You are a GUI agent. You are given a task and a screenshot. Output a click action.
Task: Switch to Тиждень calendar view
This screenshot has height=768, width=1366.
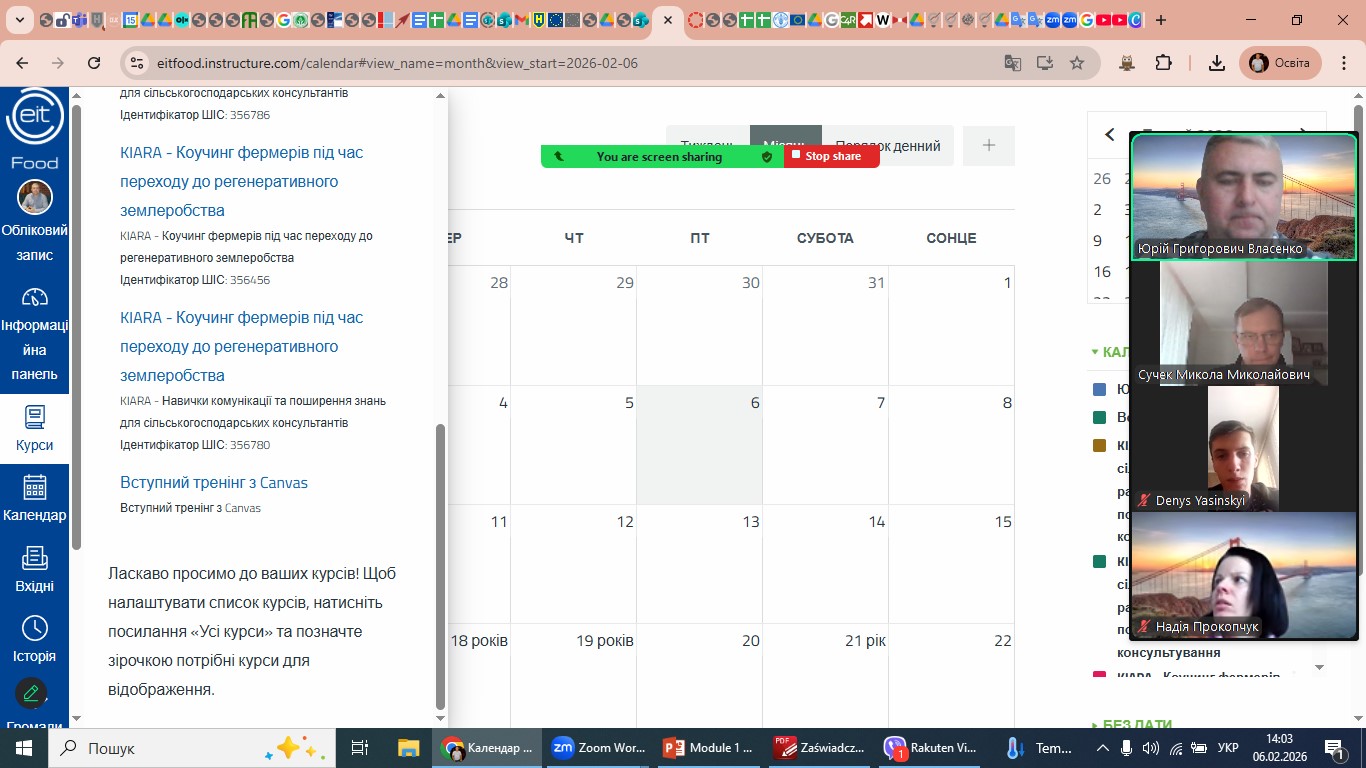point(708,146)
